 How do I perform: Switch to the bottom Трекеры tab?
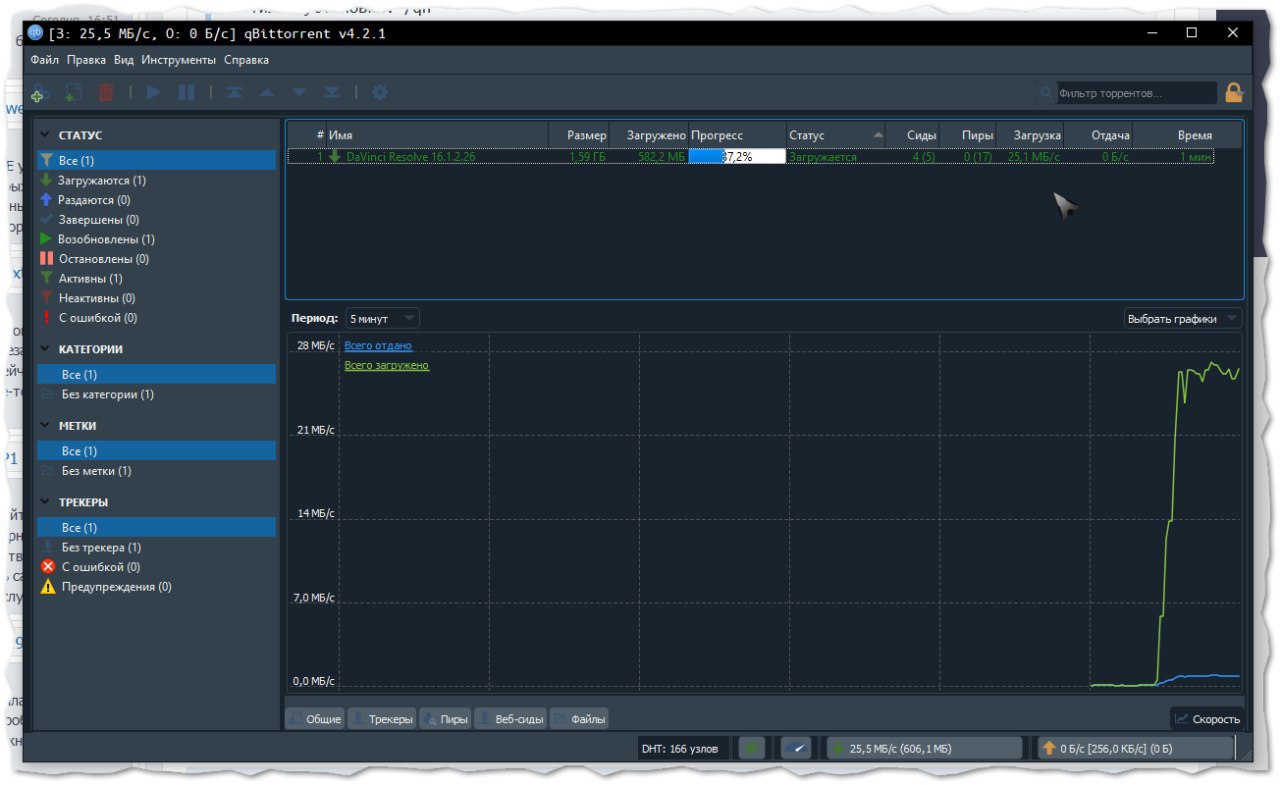[x=382, y=719]
